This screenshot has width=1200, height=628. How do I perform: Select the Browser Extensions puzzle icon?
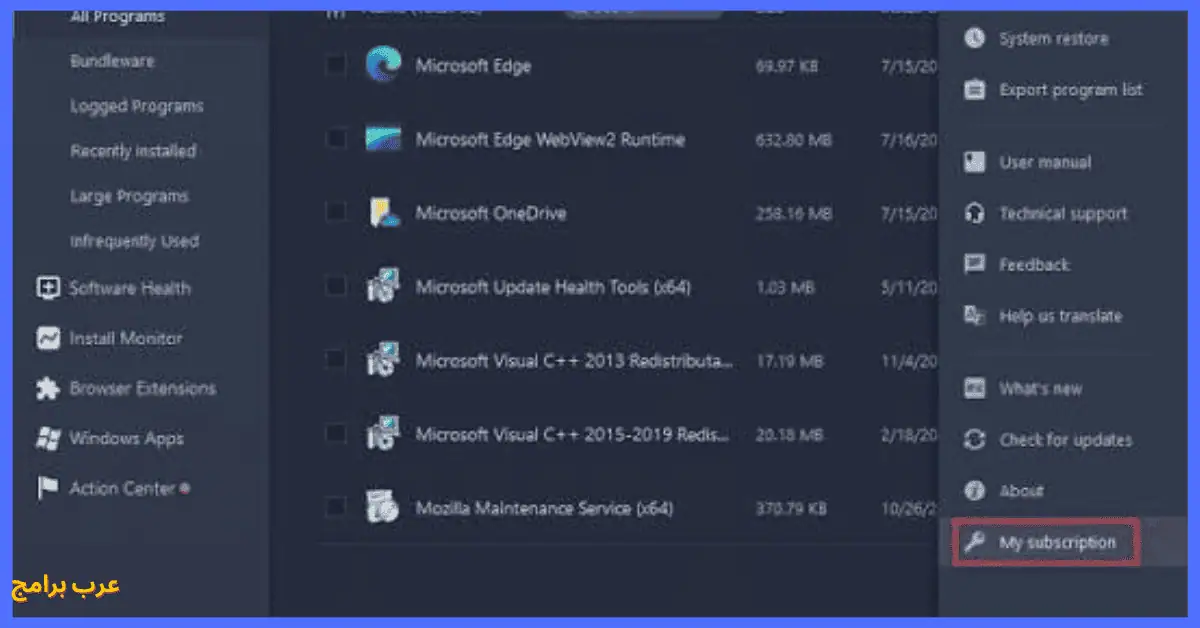[47, 388]
